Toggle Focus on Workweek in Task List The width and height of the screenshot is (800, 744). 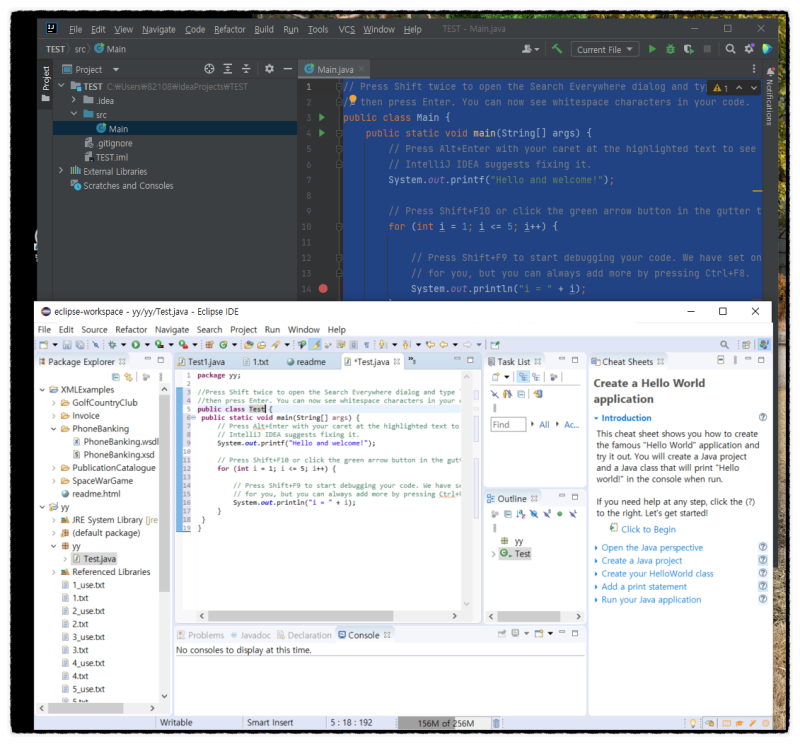(x=554, y=377)
